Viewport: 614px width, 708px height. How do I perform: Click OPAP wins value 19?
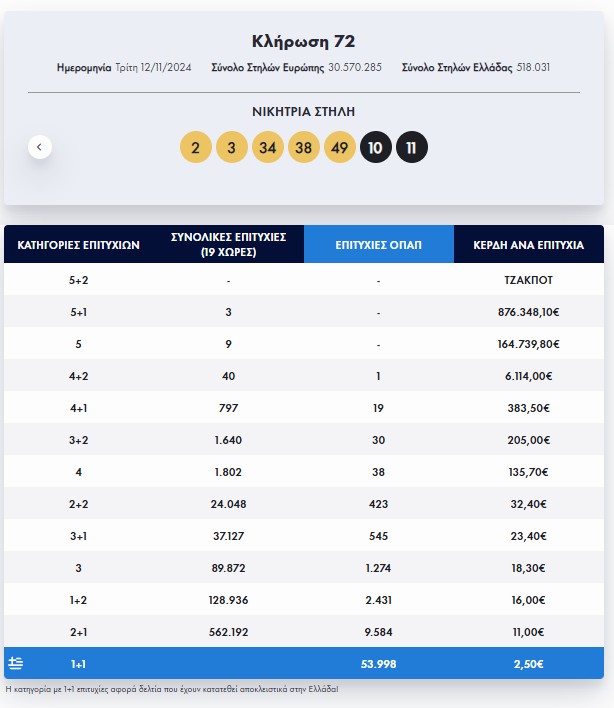tap(378, 408)
